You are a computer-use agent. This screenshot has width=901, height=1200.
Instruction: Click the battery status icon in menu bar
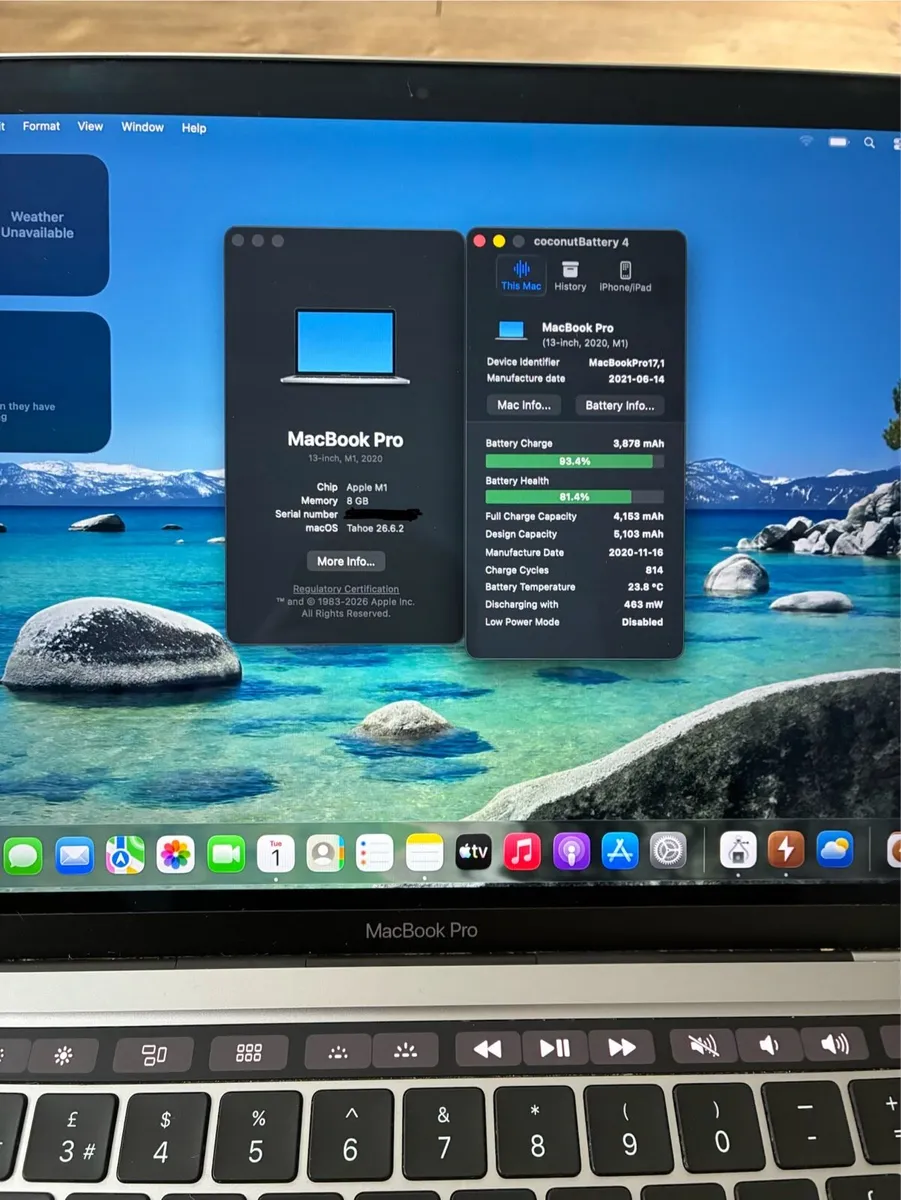(x=839, y=142)
